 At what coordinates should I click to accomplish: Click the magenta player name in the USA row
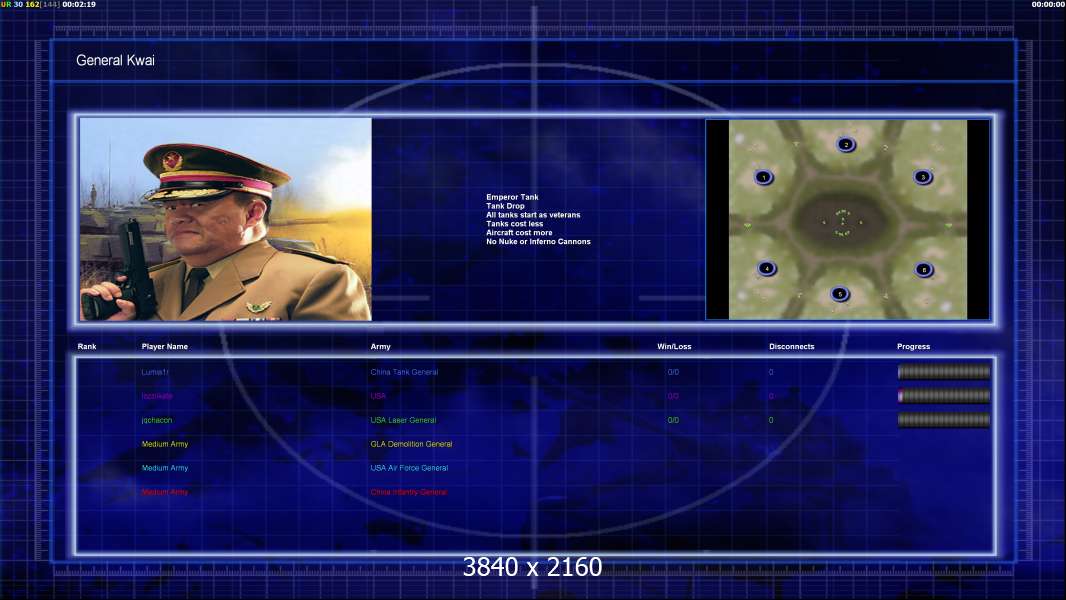click(157, 396)
